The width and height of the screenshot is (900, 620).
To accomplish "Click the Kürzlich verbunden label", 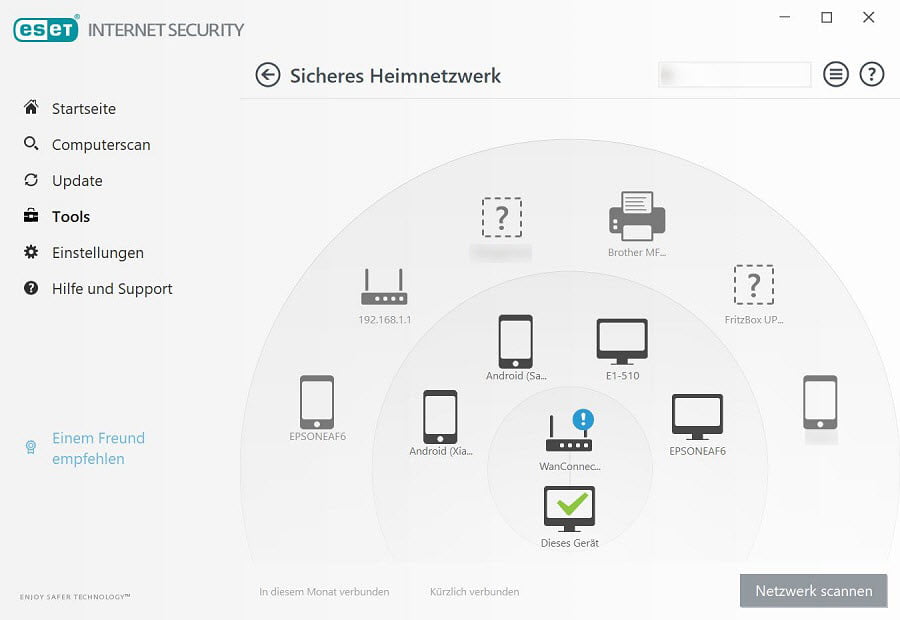I will click(x=474, y=591).
